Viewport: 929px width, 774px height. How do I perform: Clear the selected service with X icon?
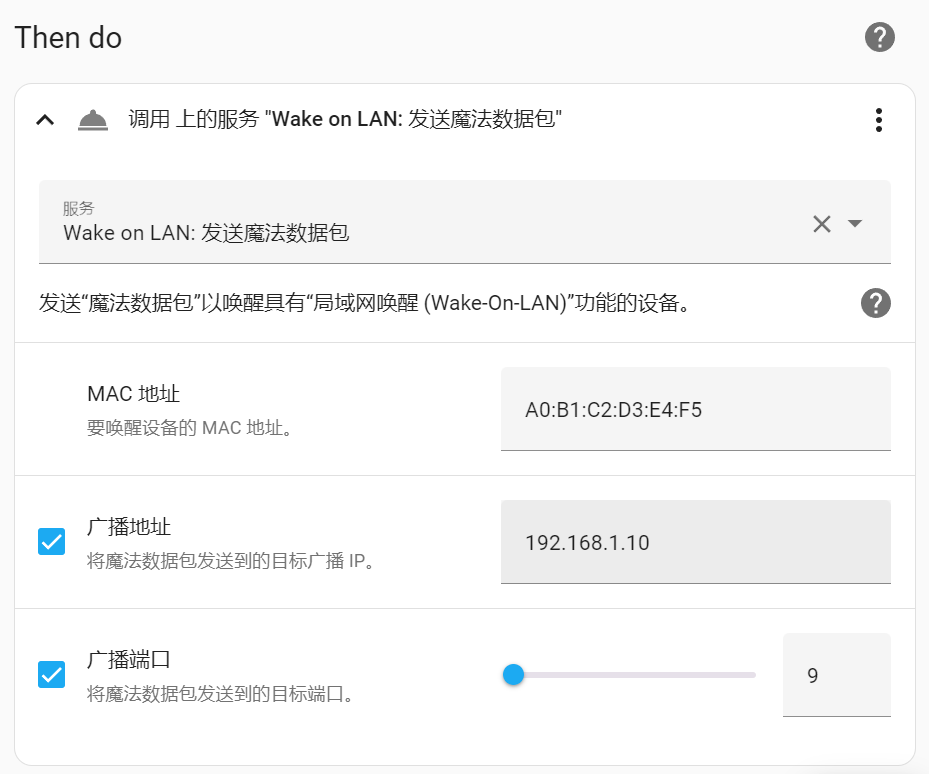click(822, 223)
